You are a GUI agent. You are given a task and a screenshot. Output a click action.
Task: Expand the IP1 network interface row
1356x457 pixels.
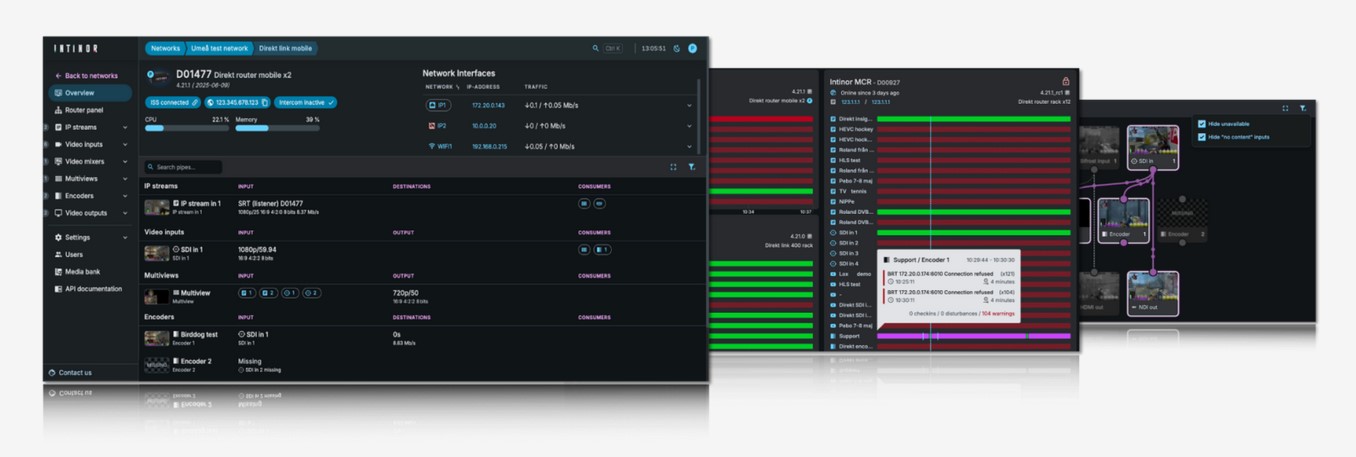tap(688, 105)
